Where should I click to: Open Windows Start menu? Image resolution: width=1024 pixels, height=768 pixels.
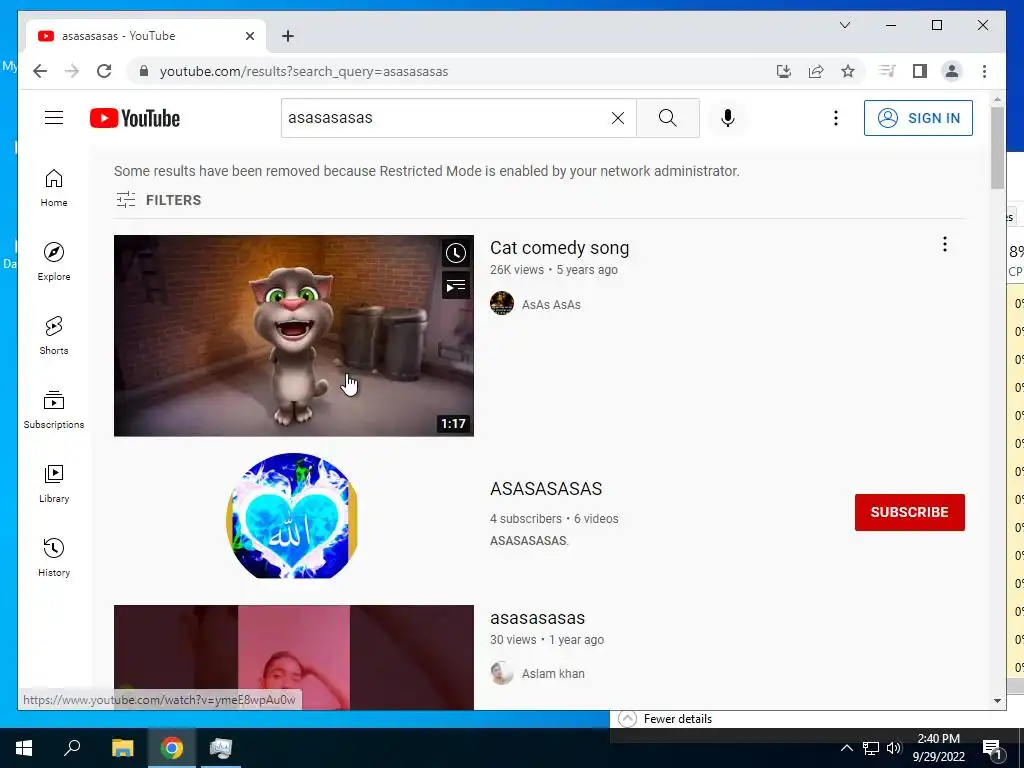coord(24,748)
